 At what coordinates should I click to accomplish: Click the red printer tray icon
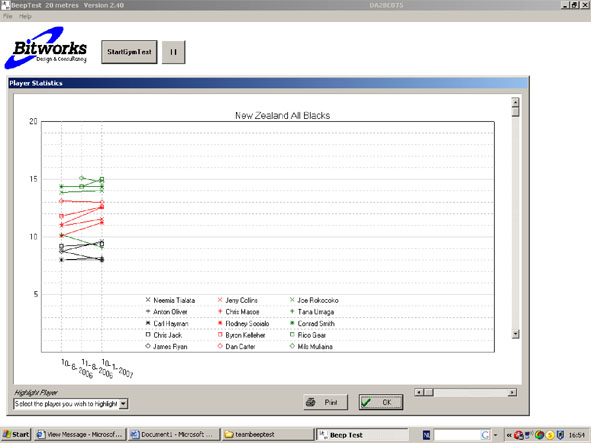pyautogui.click(x=519, y=435)
